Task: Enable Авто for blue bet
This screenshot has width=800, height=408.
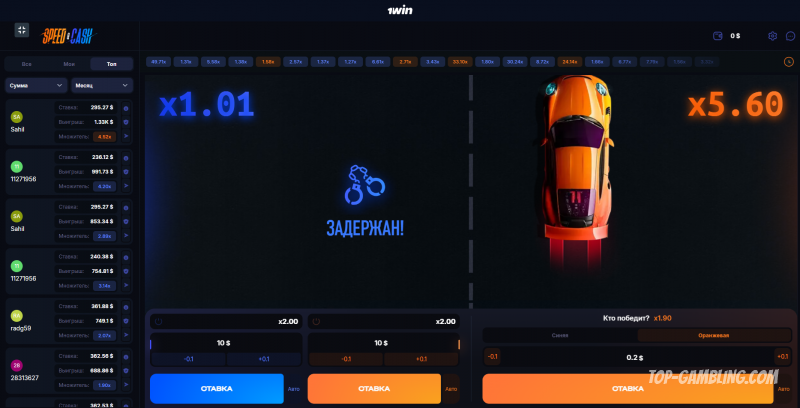Action: (294, 389)
